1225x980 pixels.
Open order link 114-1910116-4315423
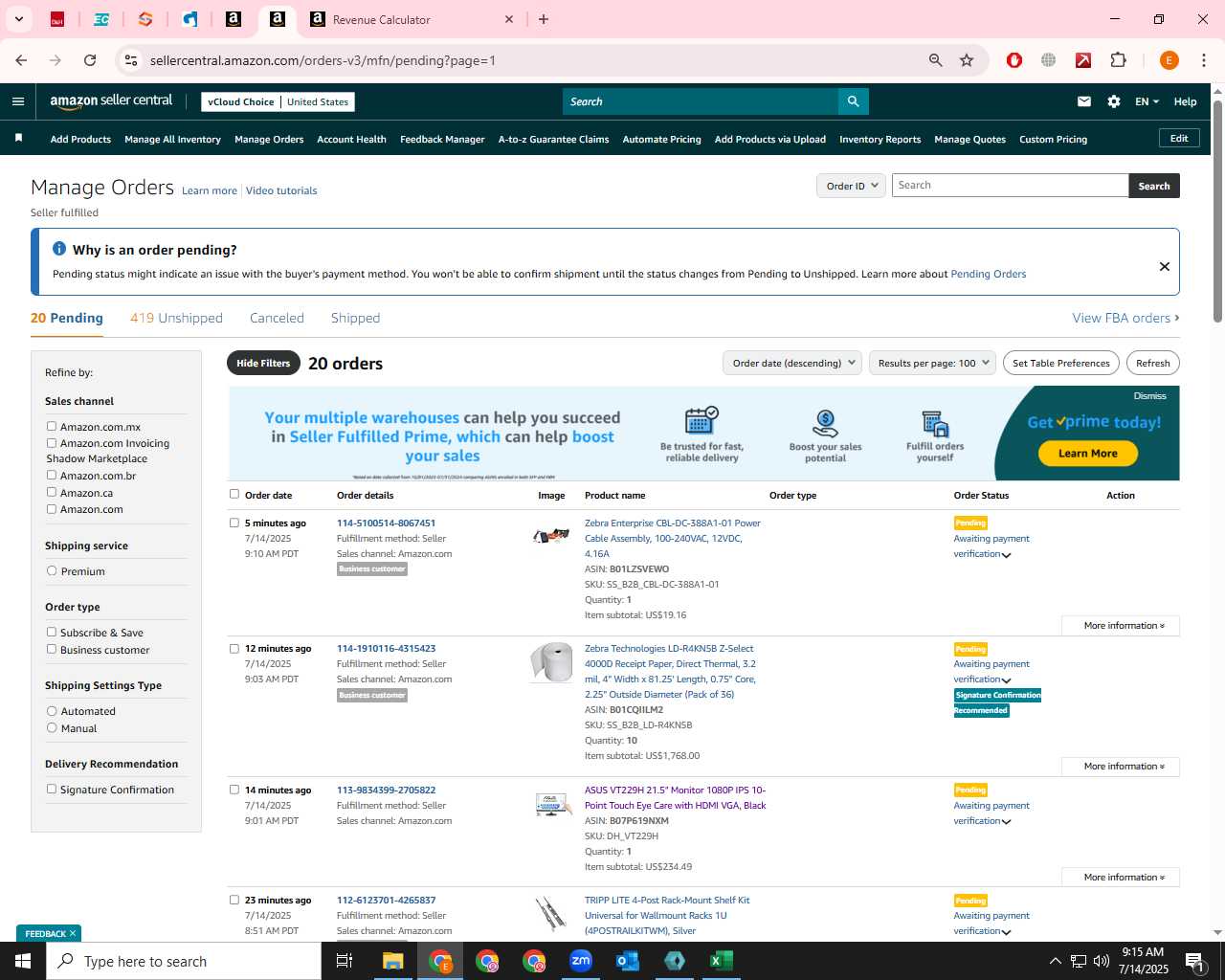(x=386, y=649)
